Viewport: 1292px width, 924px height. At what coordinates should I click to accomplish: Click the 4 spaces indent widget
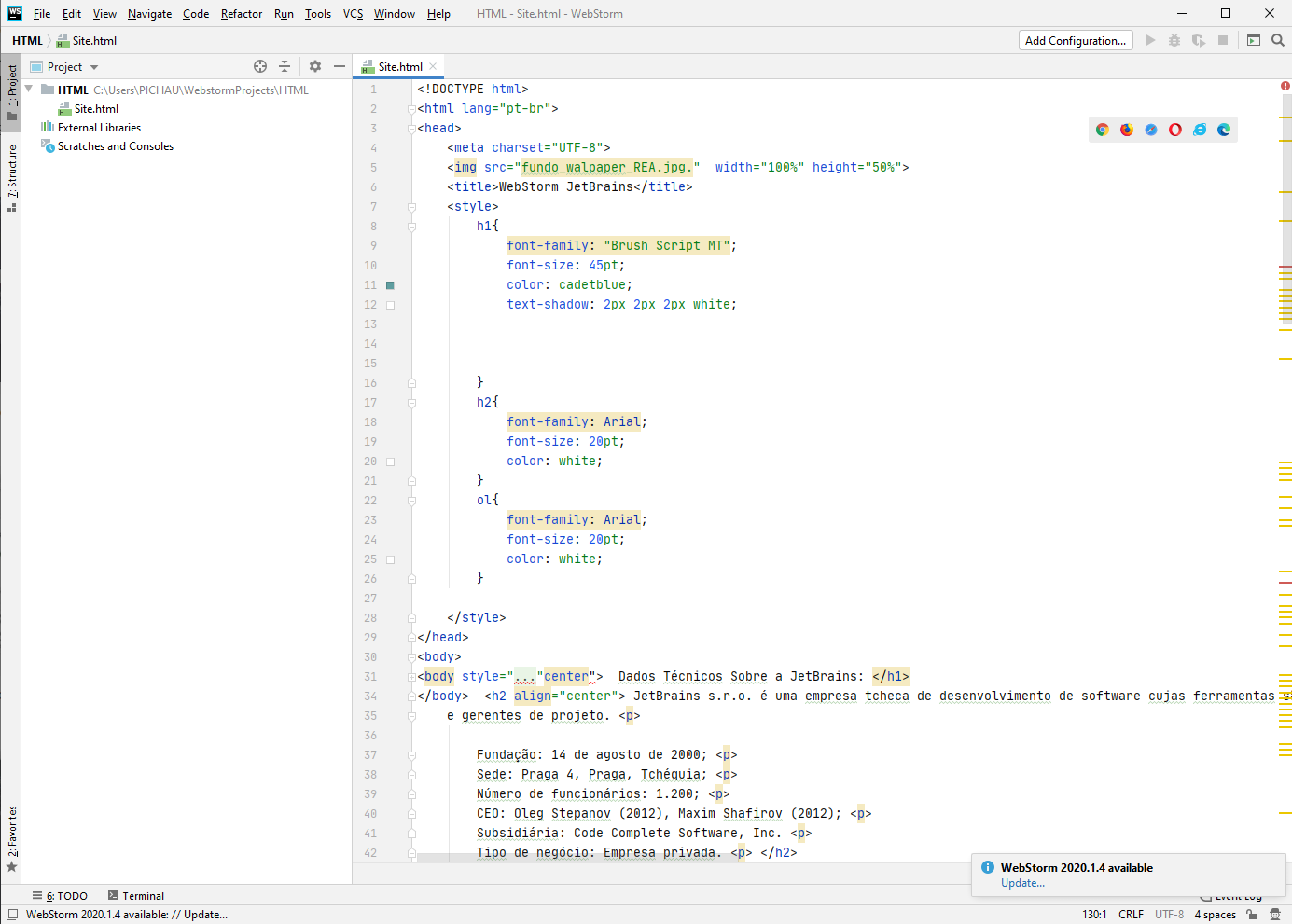[x=1215, y=915]
